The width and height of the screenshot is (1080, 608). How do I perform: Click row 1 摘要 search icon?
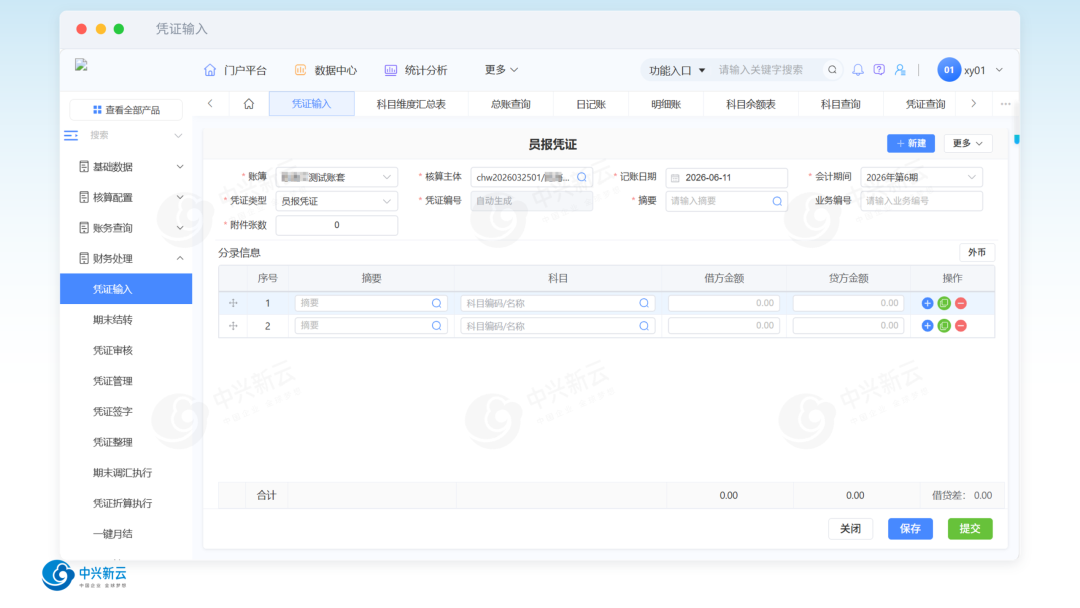tap(436, 303)
